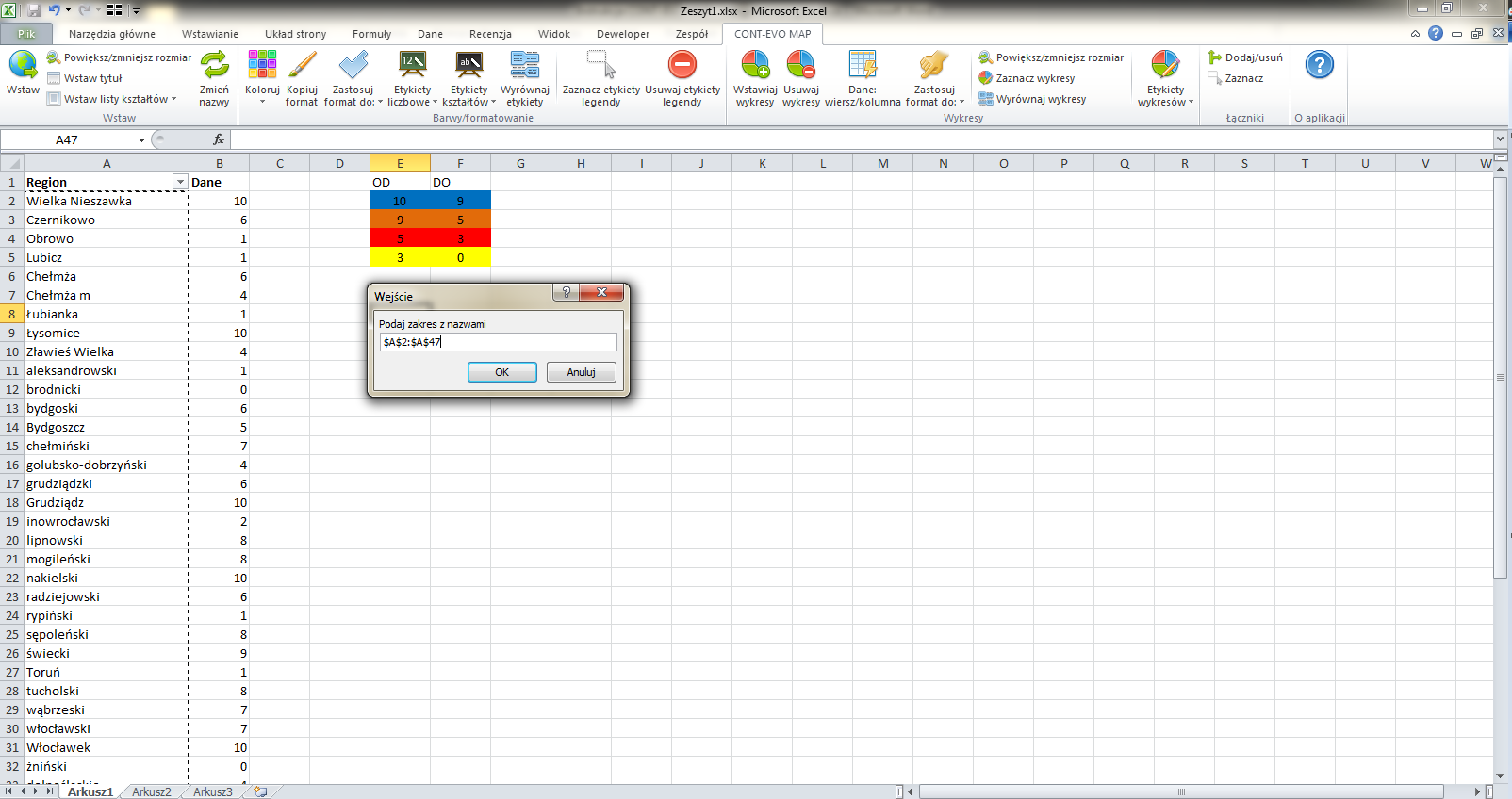Click the blue cell with value 10

coord(400,201)
